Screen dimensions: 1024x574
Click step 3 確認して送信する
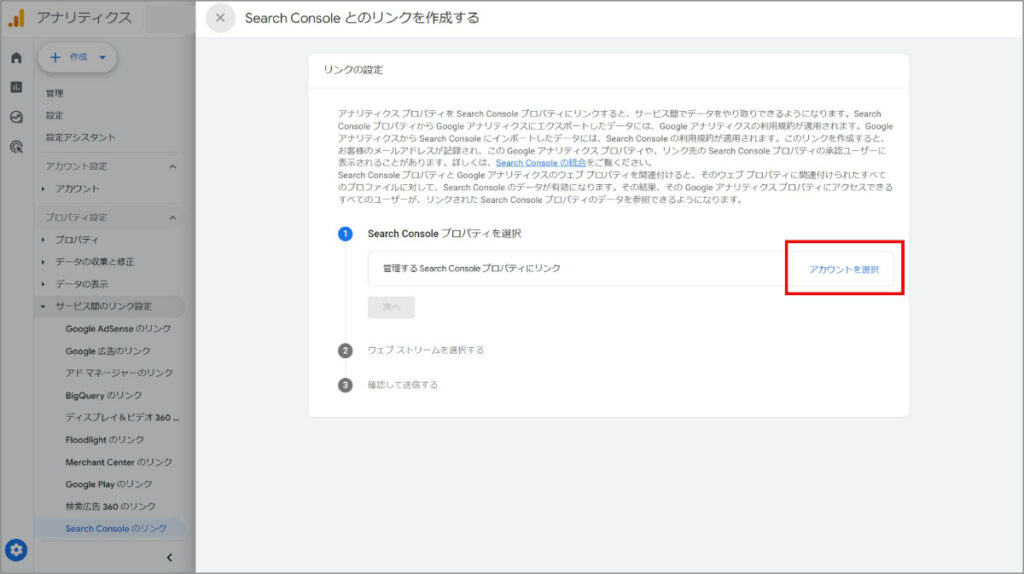402,385
